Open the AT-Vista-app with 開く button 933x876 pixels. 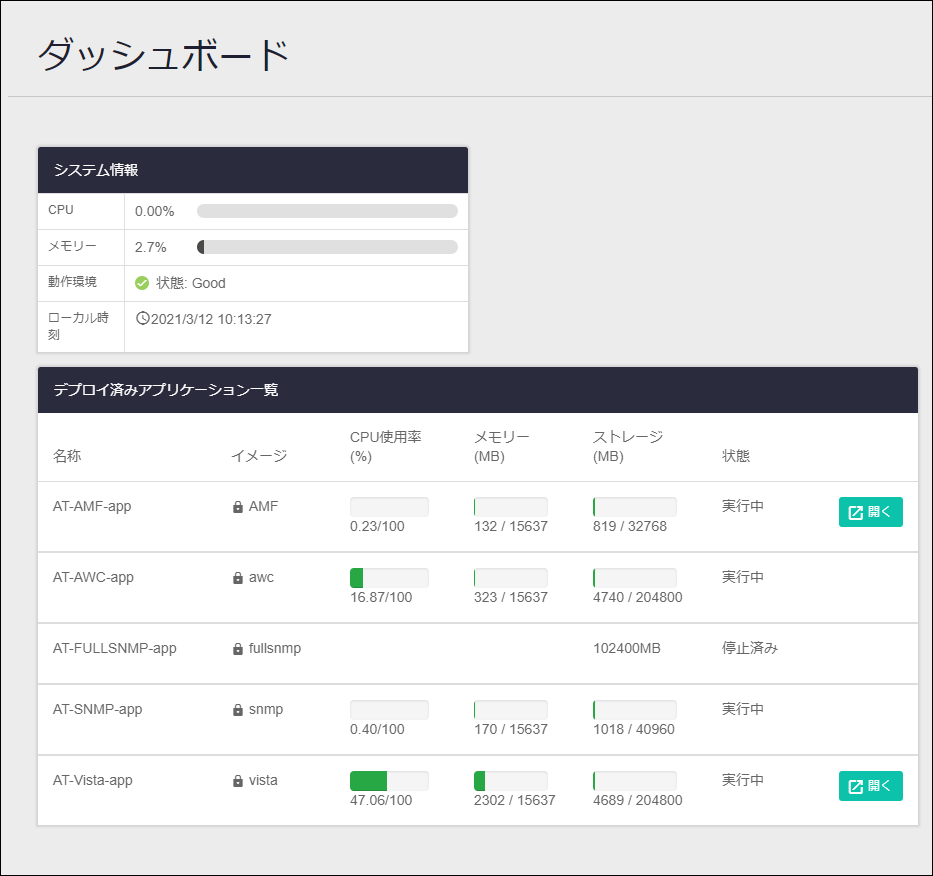point(871,786)
